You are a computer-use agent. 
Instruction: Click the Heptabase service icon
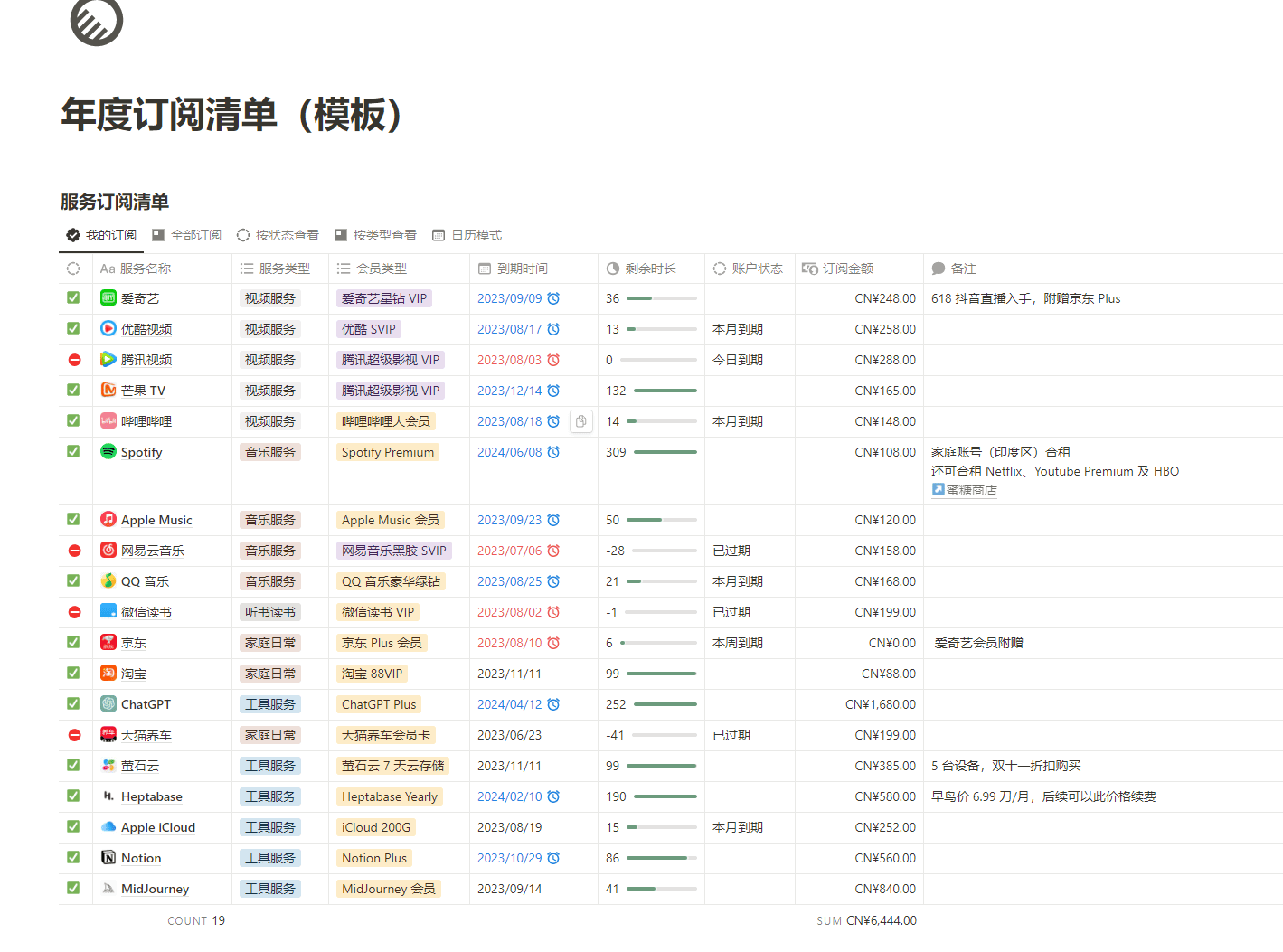coord(108,796)
